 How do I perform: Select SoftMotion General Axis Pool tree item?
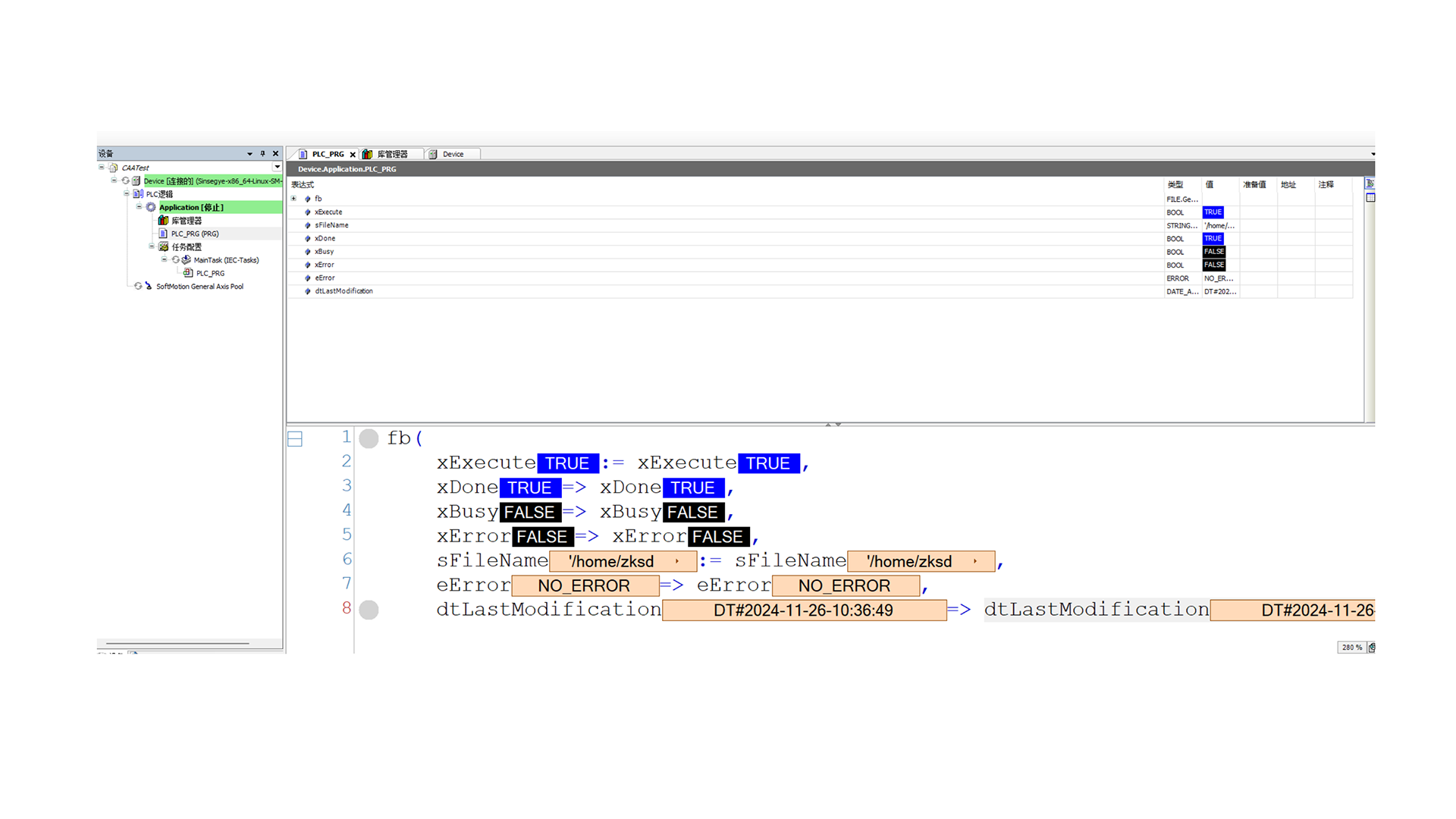[199, 287]
